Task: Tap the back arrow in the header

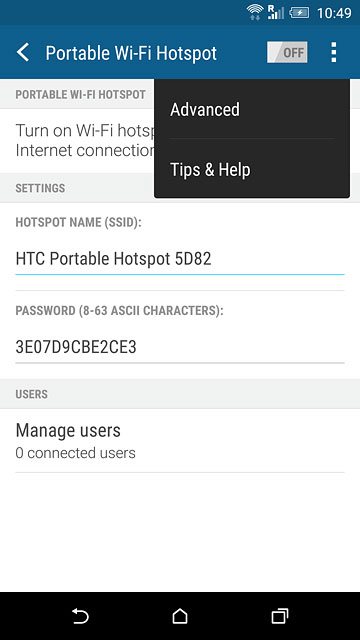Action: tap(23, 53)
